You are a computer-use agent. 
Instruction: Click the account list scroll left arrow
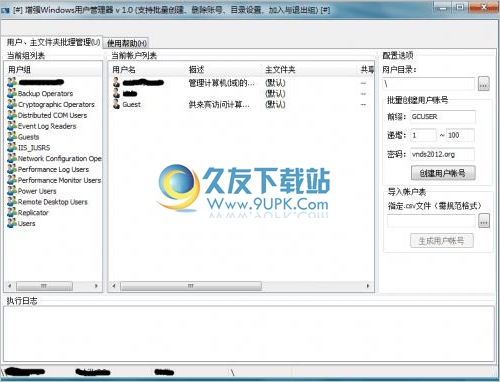click(x=114, y=286)
